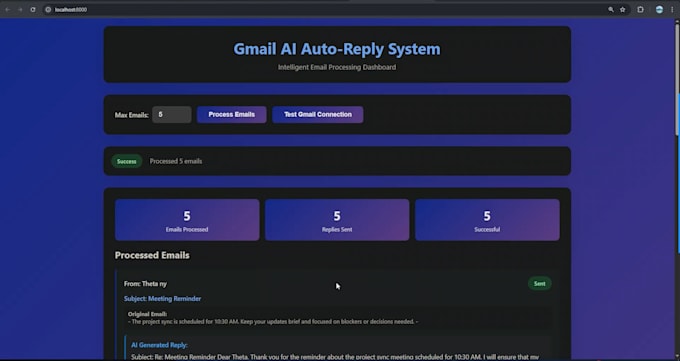Screen dimensions: 680x361
Task: Open the zoom magnifier icon in address bar
Action: point(611,10)
